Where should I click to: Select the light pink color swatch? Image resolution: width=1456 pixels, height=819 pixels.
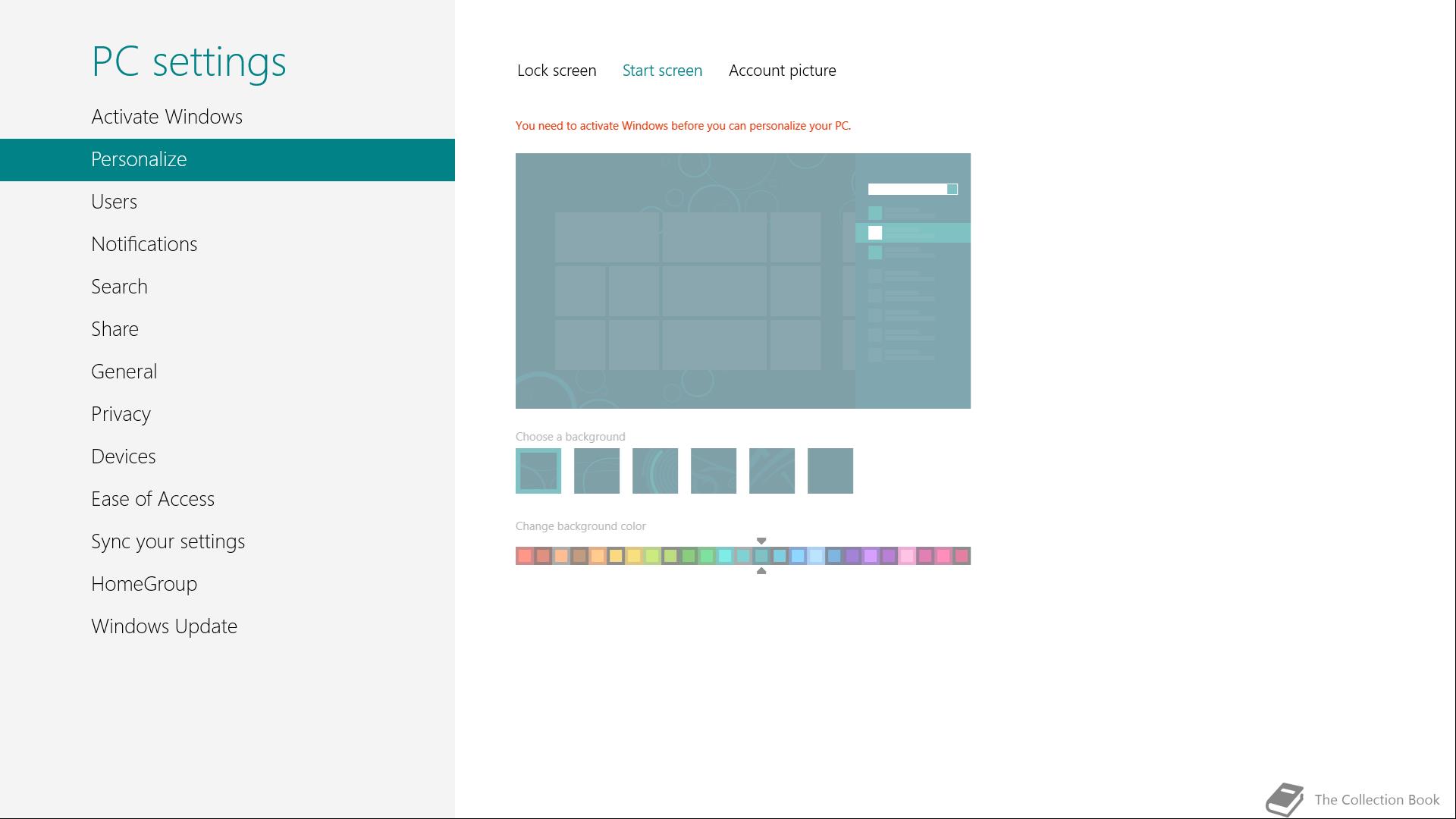[907, 556]
